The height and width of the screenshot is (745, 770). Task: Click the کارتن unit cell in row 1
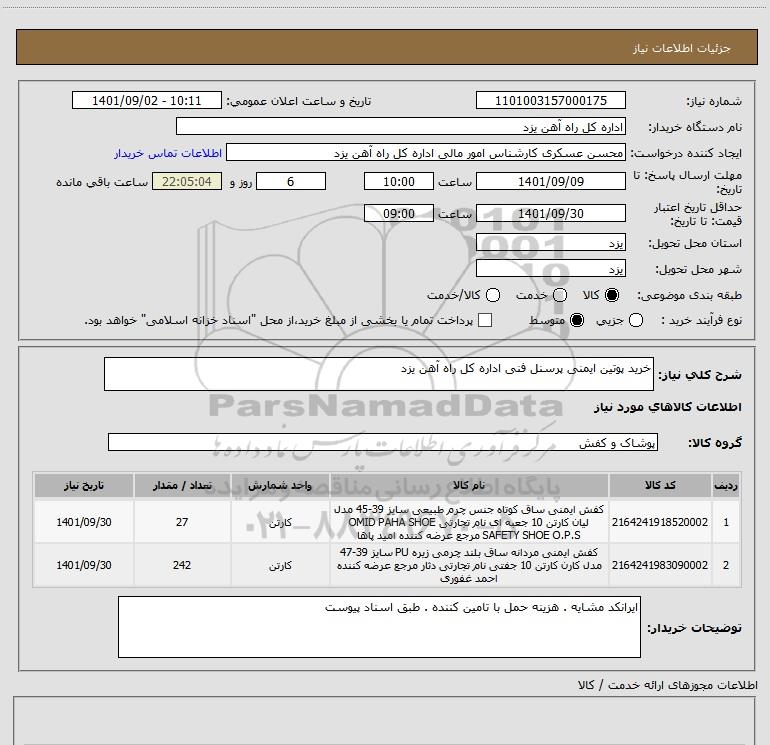[x=280, y=522]
